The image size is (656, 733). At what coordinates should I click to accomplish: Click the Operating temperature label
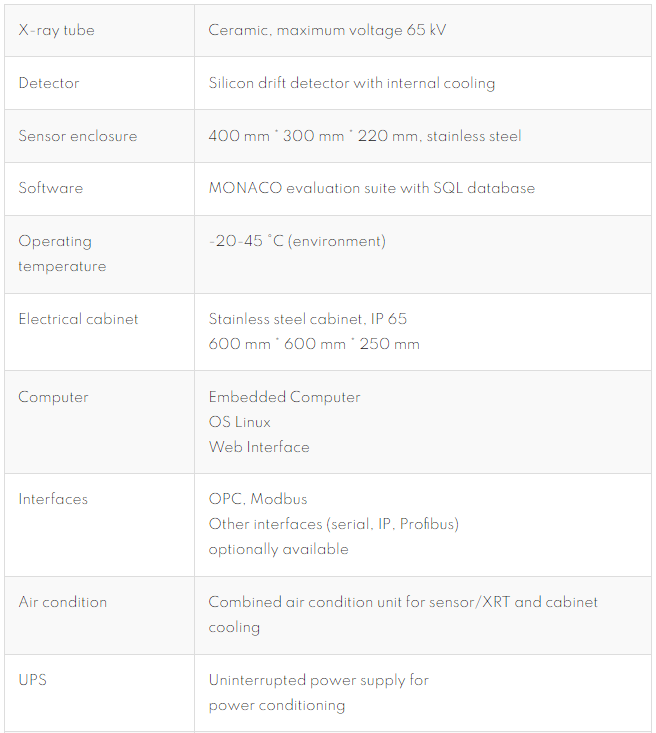click(62, 254)
